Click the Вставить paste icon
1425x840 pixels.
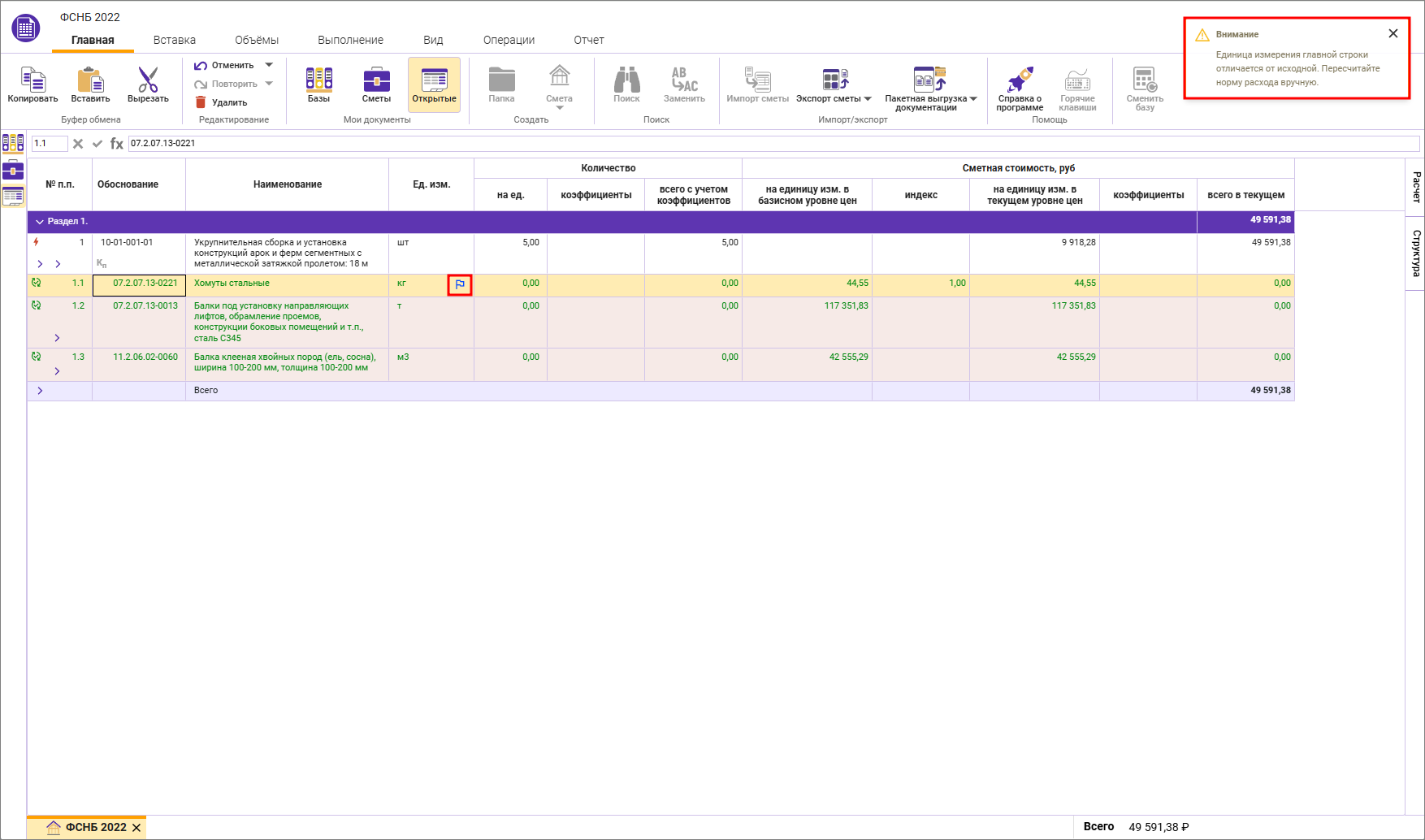[90, 80]
